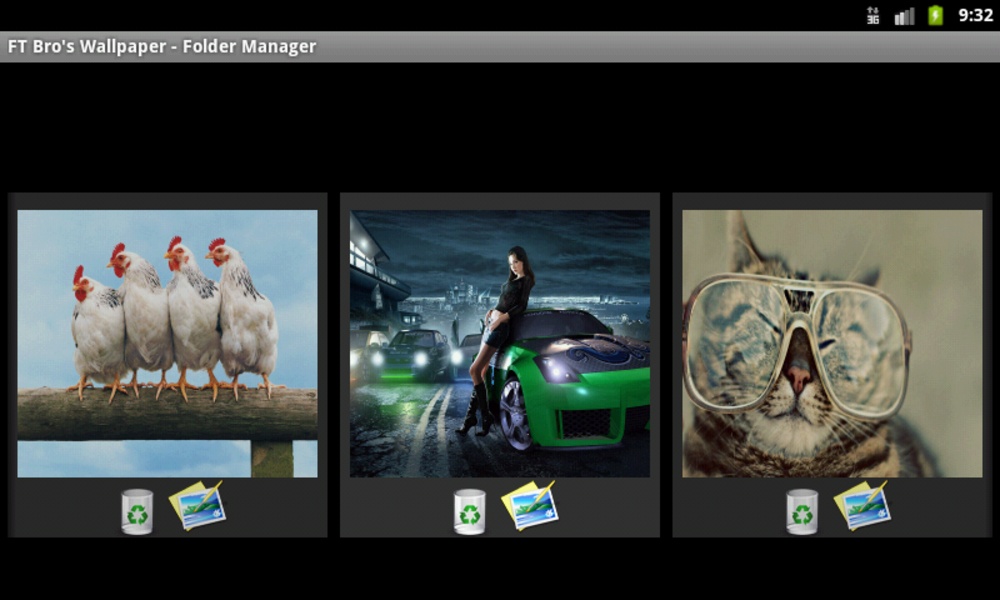Delete the green car wallpaper via recycle bin
Screen dimensions: 1000x600
[469, 511]
